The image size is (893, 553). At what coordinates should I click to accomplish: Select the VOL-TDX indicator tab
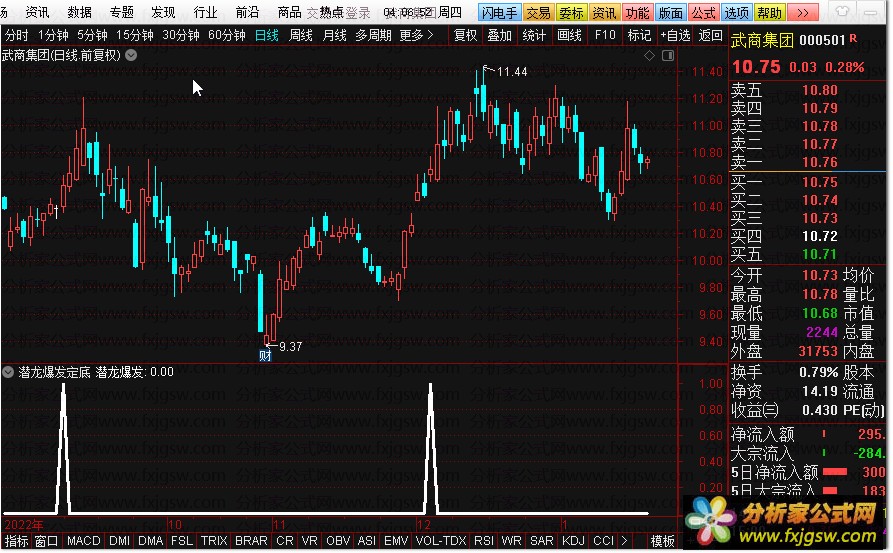pos(441,540)
